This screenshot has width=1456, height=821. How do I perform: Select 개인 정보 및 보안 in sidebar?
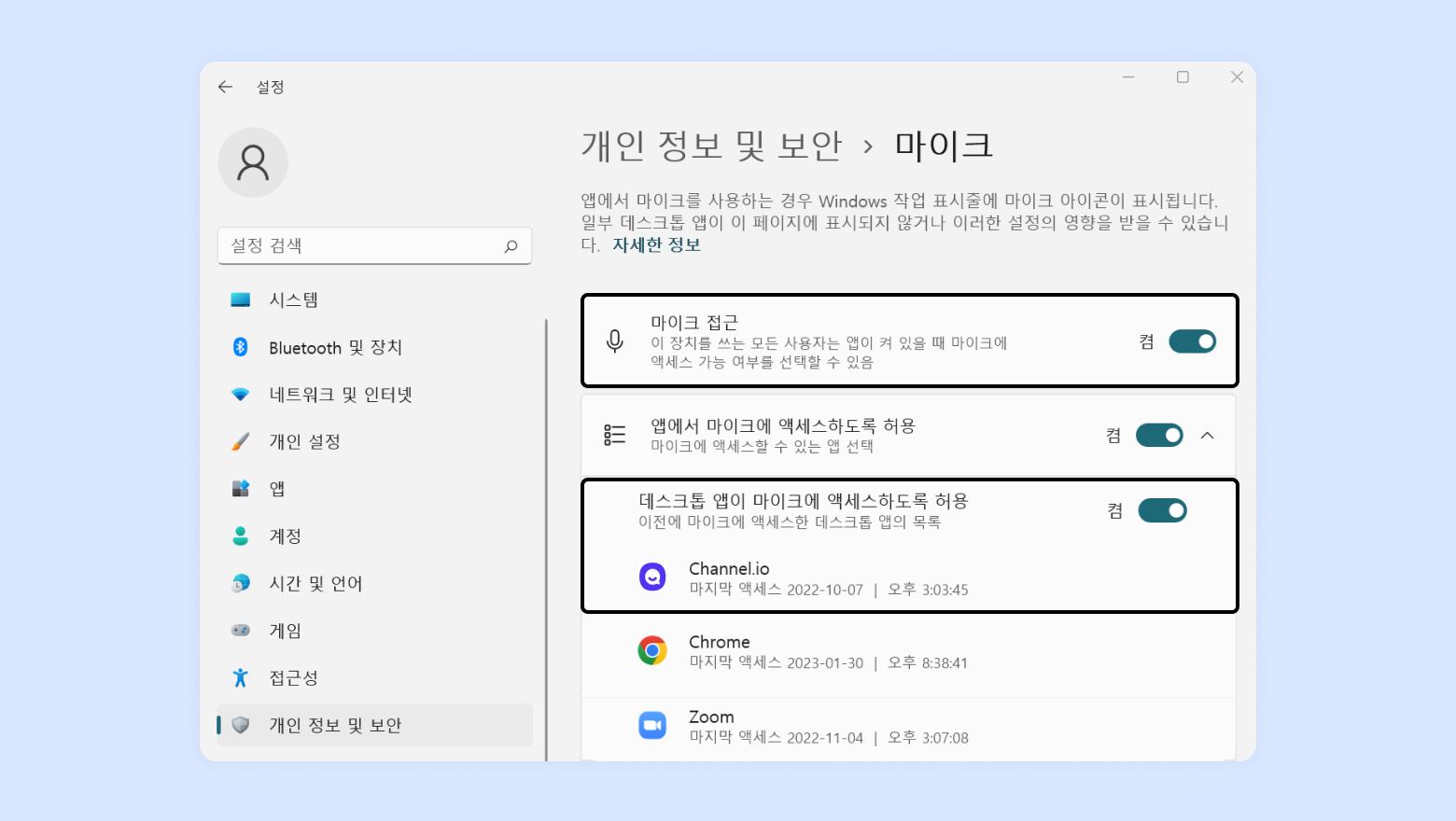(x=375, y=725)
